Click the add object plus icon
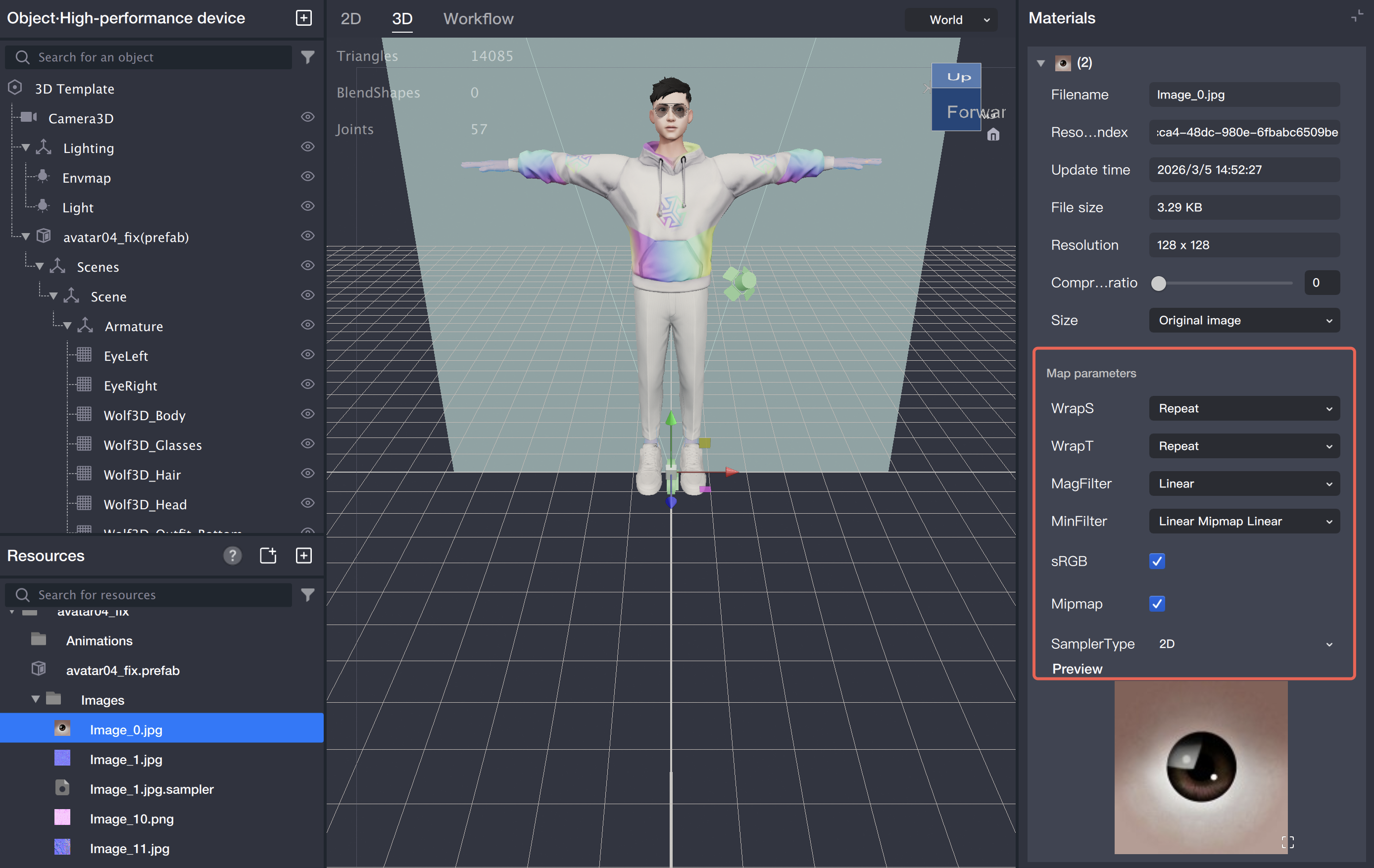Image resolution: width=1374 pixels, height=868 pixels. [x=303, y=18]
